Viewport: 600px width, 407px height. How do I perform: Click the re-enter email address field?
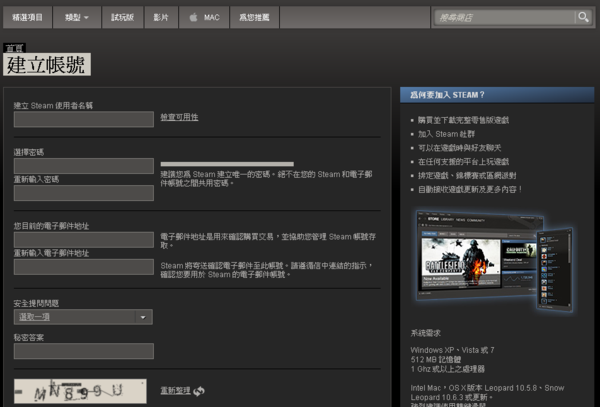[83, 267]
